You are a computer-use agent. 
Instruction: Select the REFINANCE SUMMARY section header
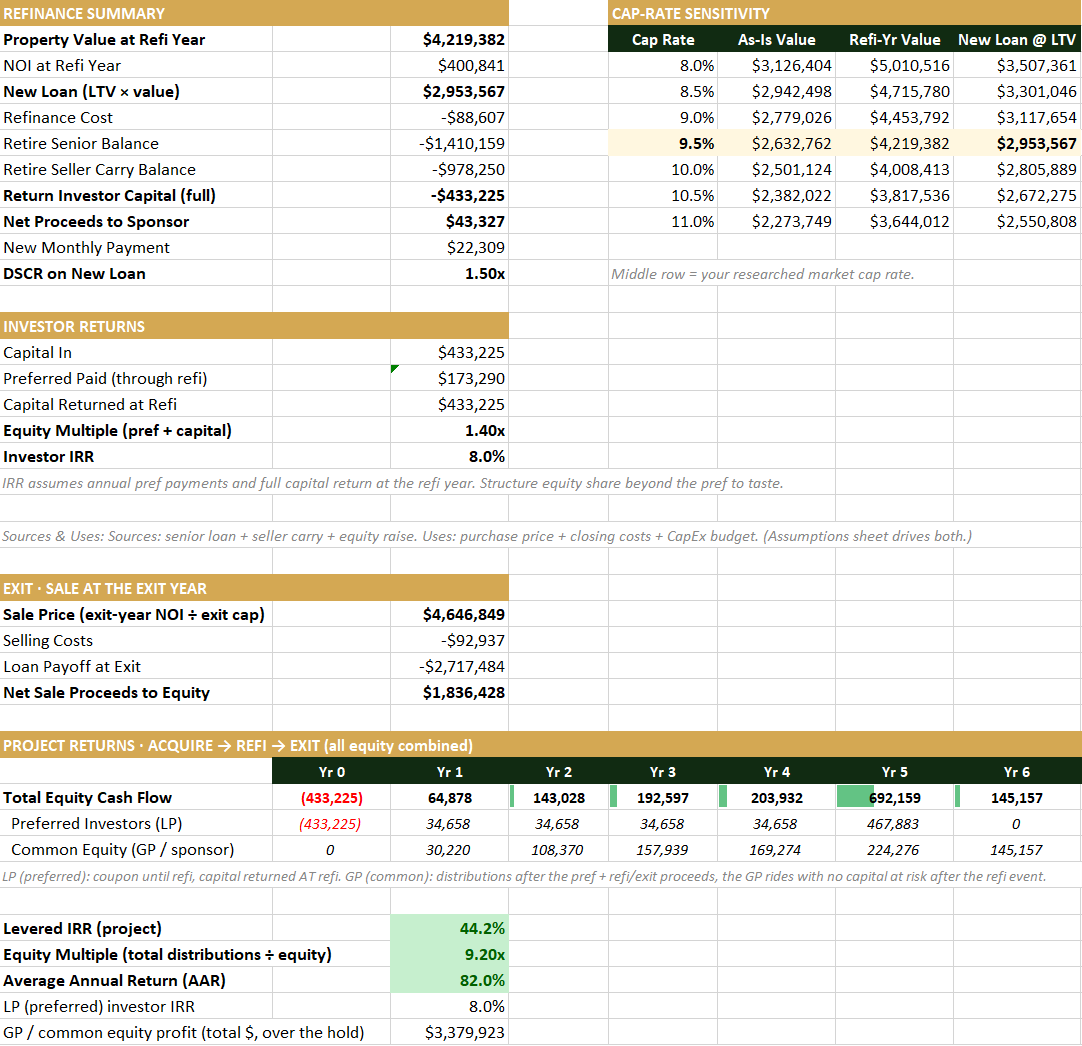254,13
